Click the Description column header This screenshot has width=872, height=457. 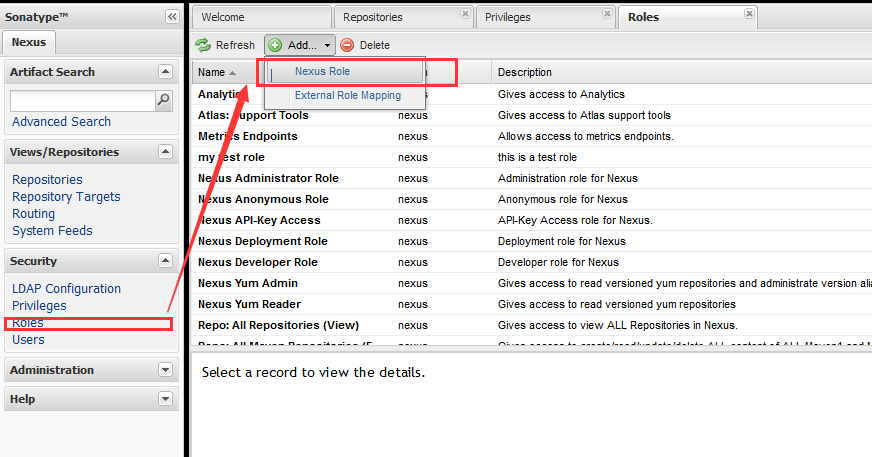tap(524, 72)
